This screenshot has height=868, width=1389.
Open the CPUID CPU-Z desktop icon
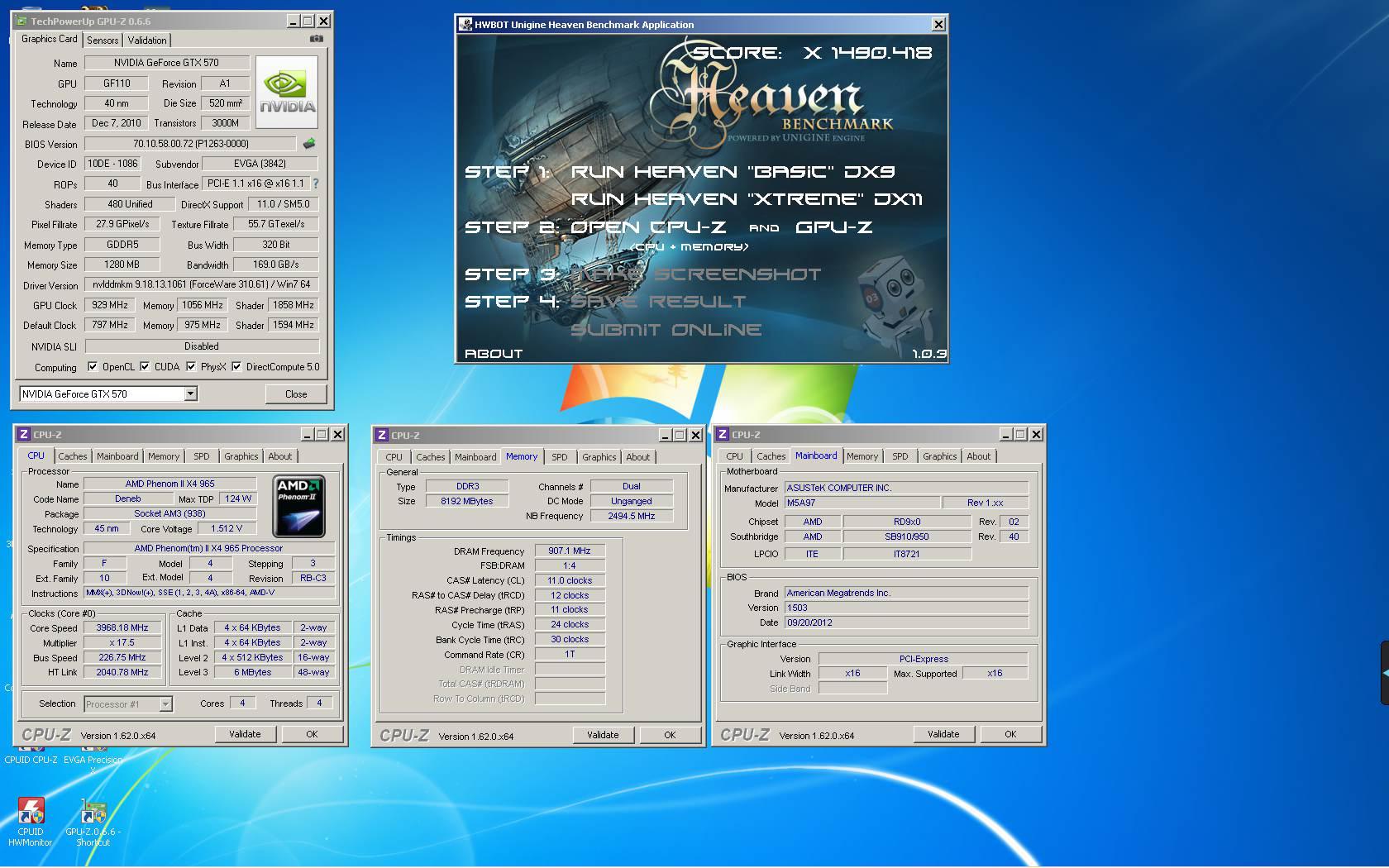31,756
